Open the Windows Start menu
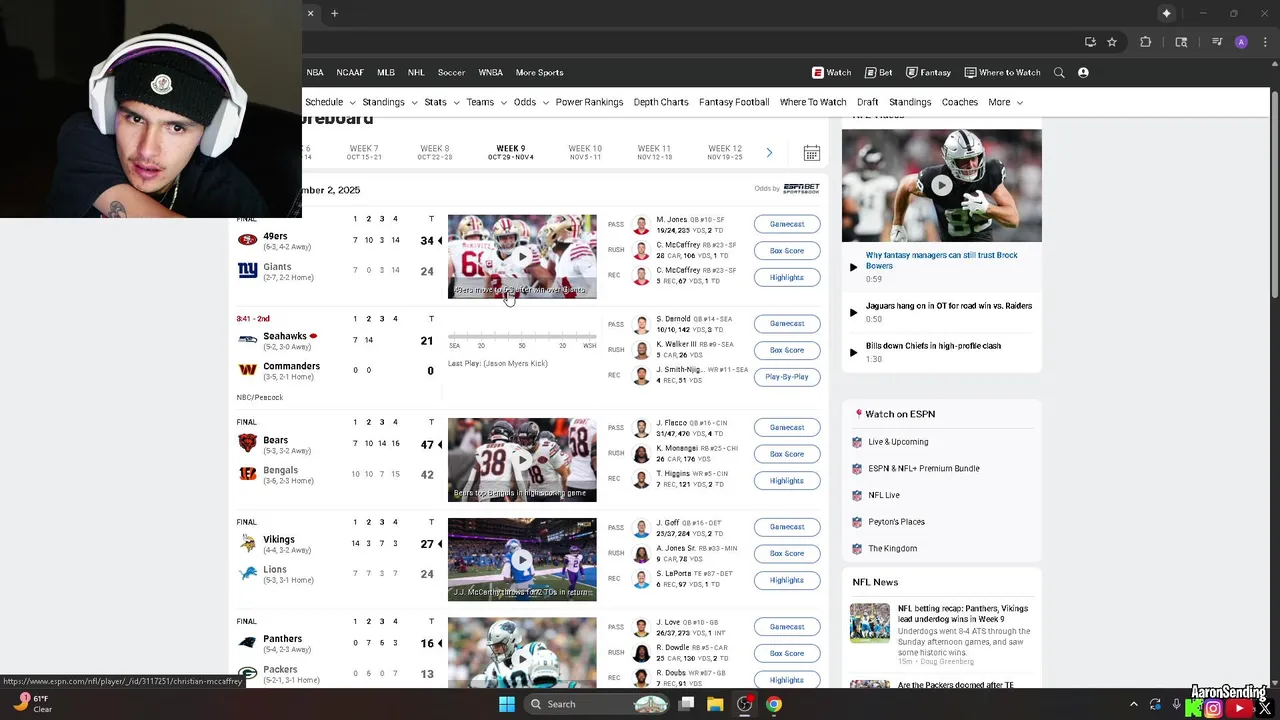 tap(507, 704)
